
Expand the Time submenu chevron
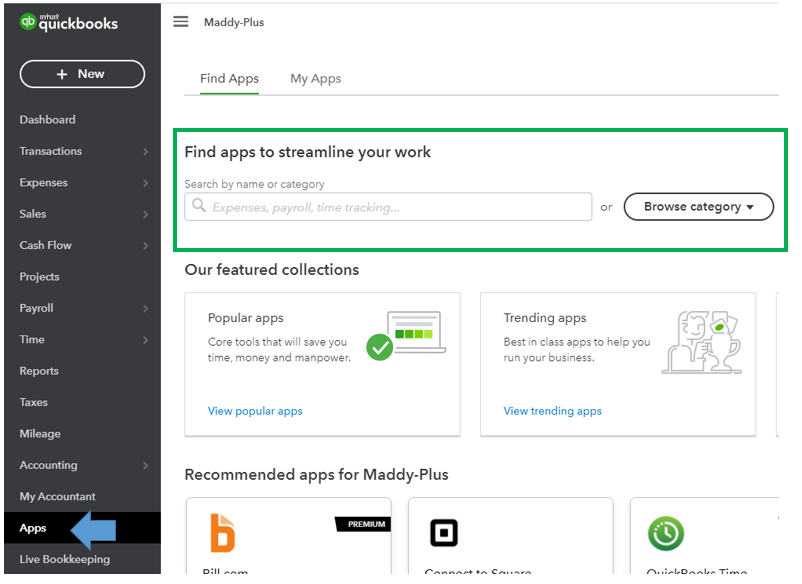146,340
